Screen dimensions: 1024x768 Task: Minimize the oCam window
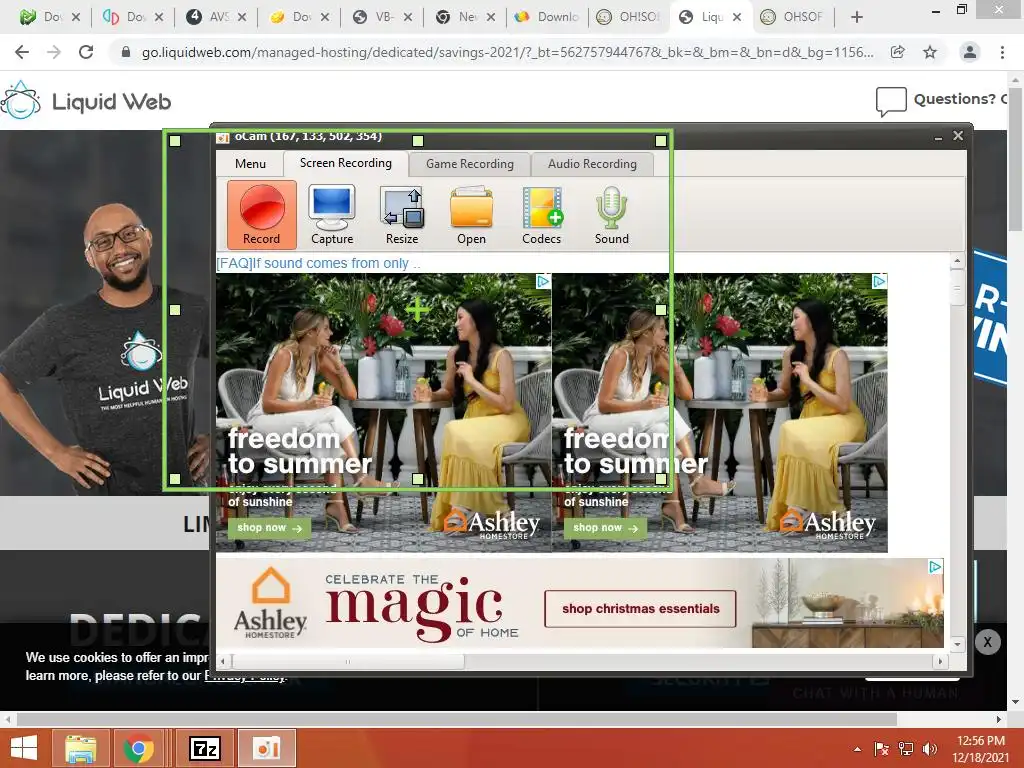pos(938,137)
